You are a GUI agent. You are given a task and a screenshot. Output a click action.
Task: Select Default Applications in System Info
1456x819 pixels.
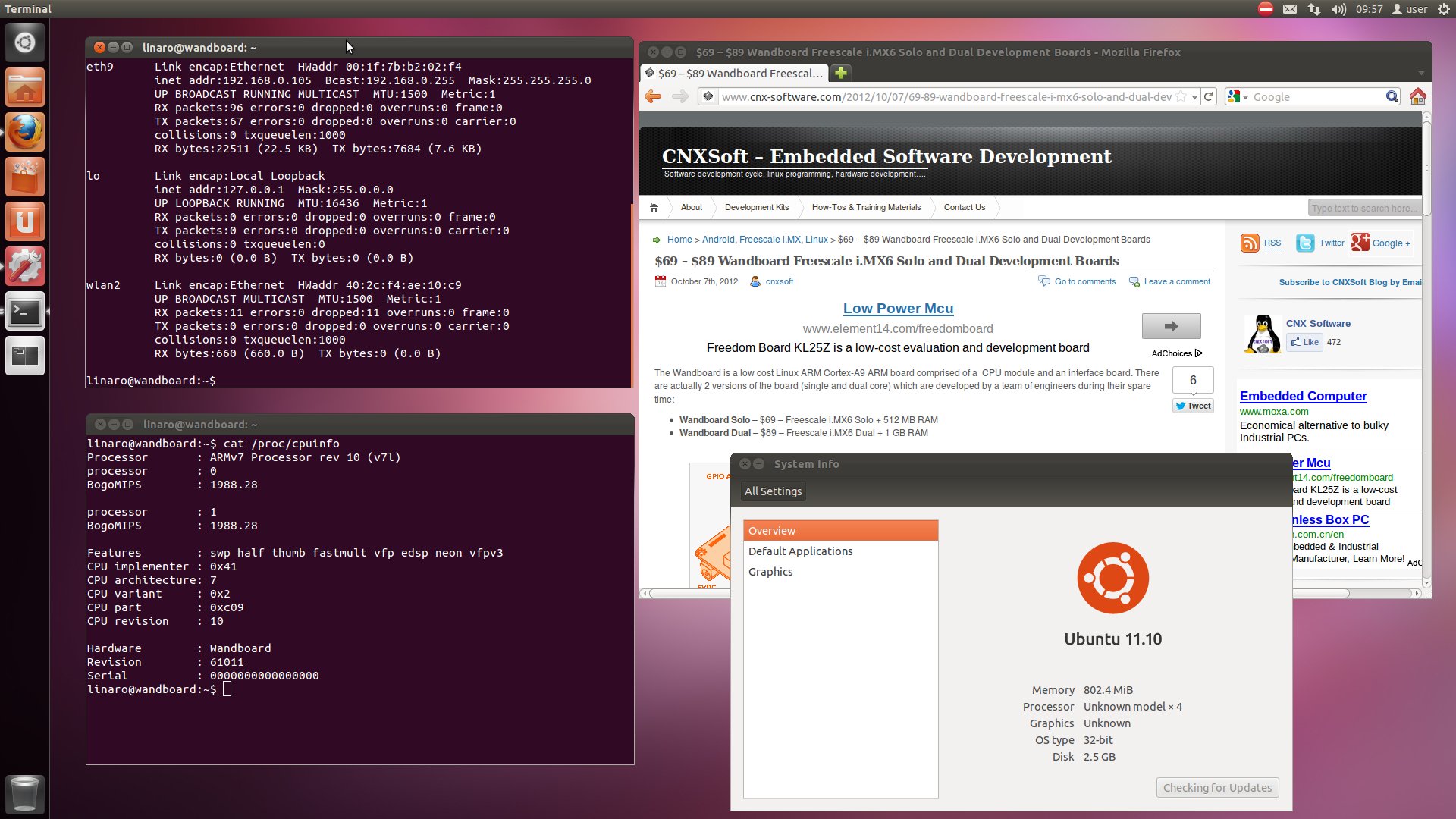[x=840, y=551]
